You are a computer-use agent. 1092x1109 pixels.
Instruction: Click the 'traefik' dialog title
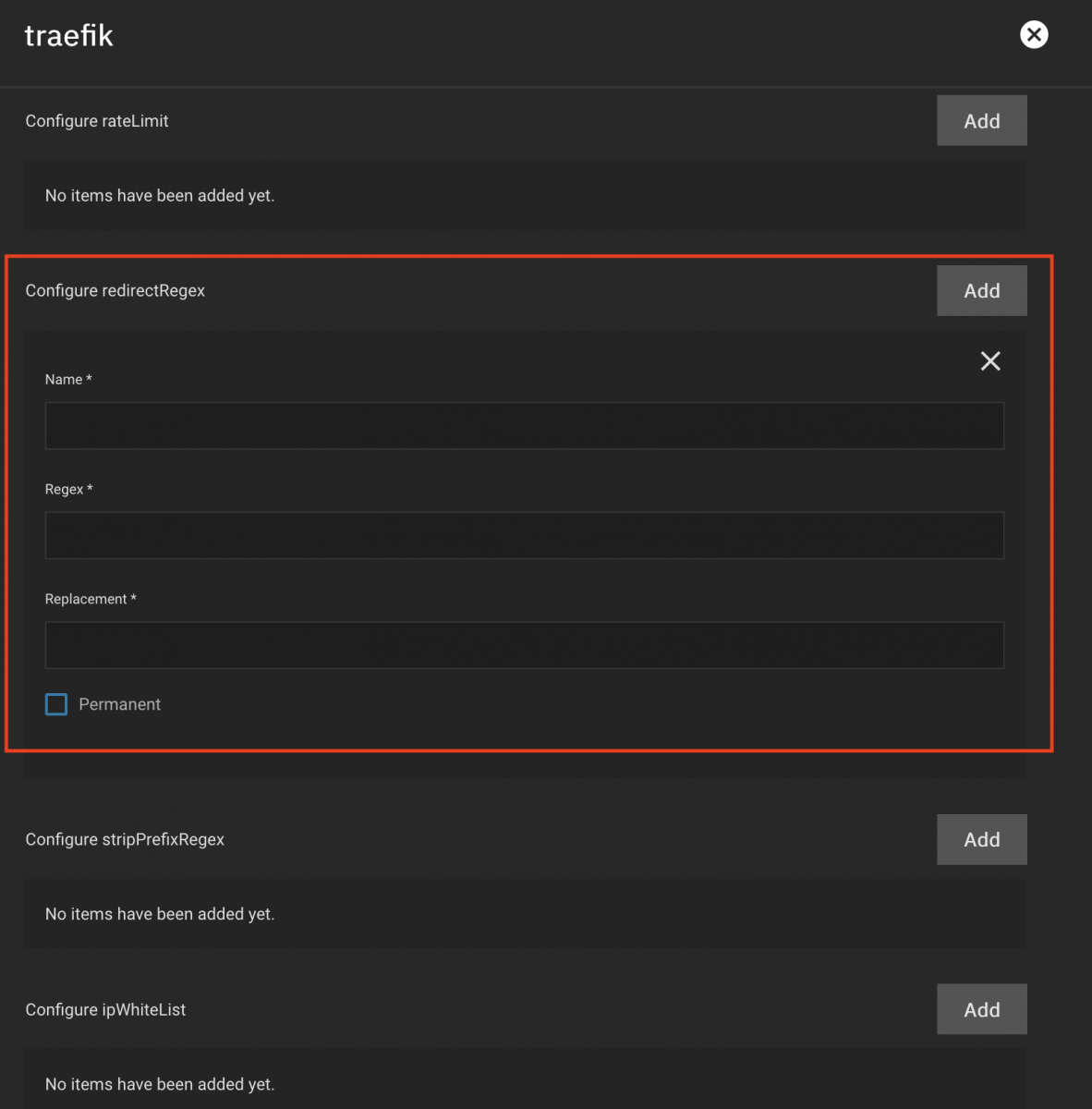[68, 35]
